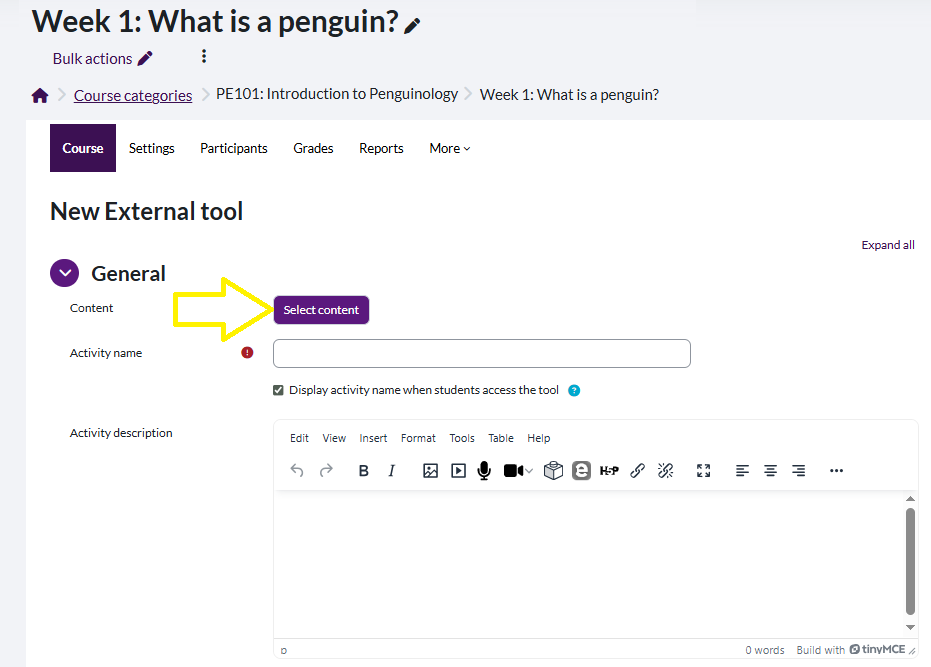Collapse the General section chevron
The width and height of the screenshot is (931, 667).
point(65,273)
